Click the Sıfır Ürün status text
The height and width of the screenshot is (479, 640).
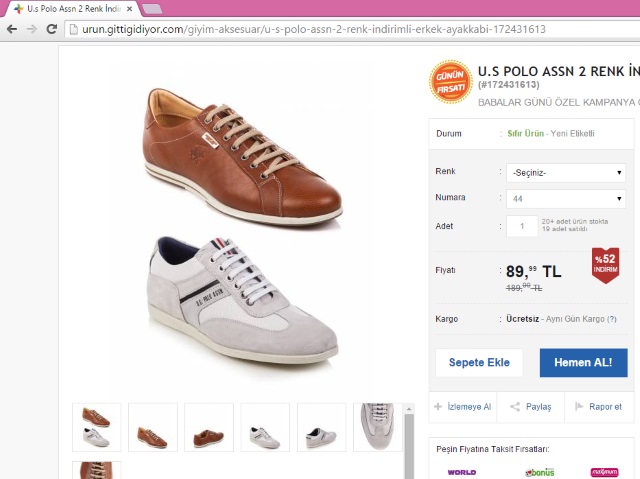tap(525, 133)
